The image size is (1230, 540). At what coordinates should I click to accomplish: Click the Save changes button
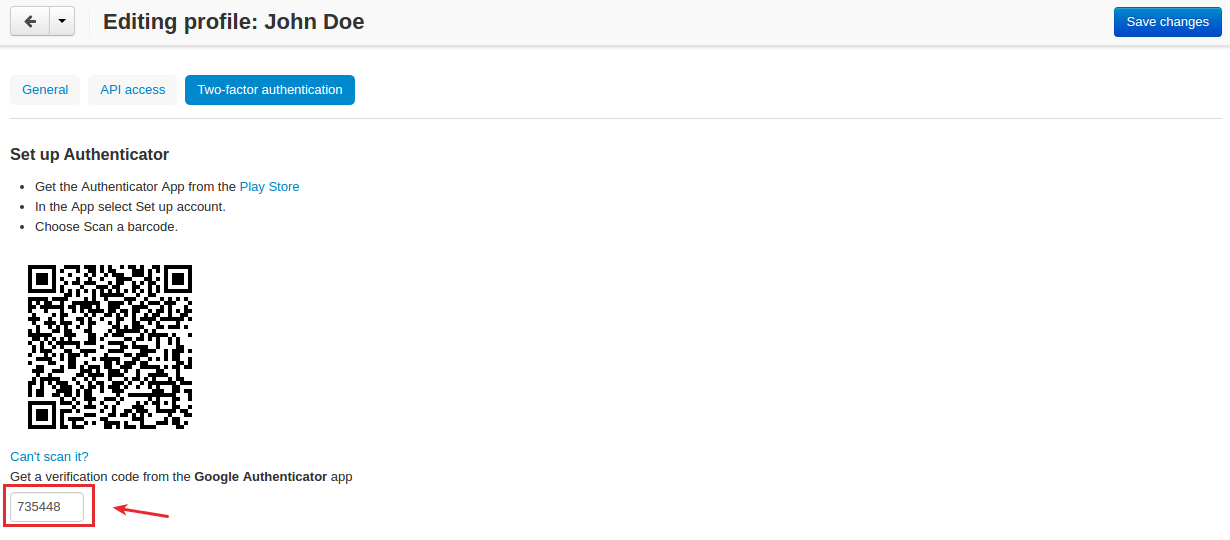click(1168, 22)
